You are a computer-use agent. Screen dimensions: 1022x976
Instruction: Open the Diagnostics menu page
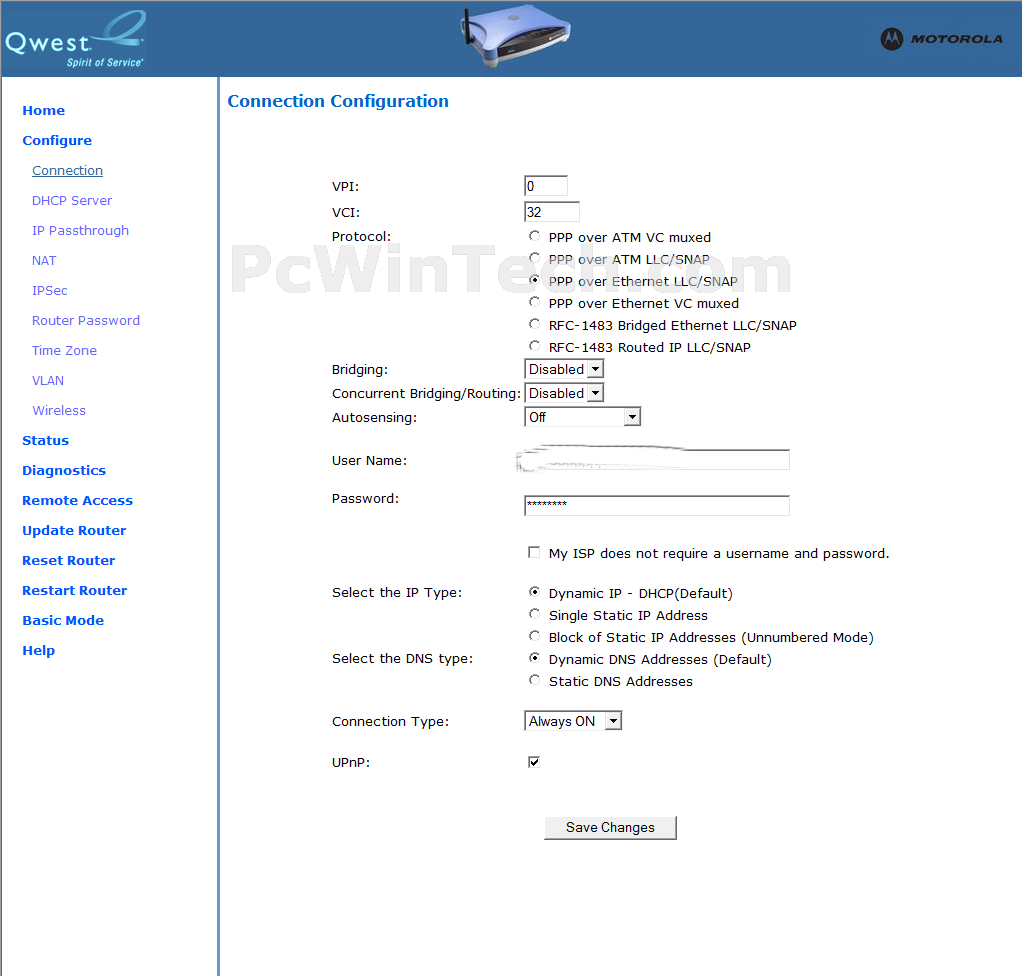click(x=64, y=470)
